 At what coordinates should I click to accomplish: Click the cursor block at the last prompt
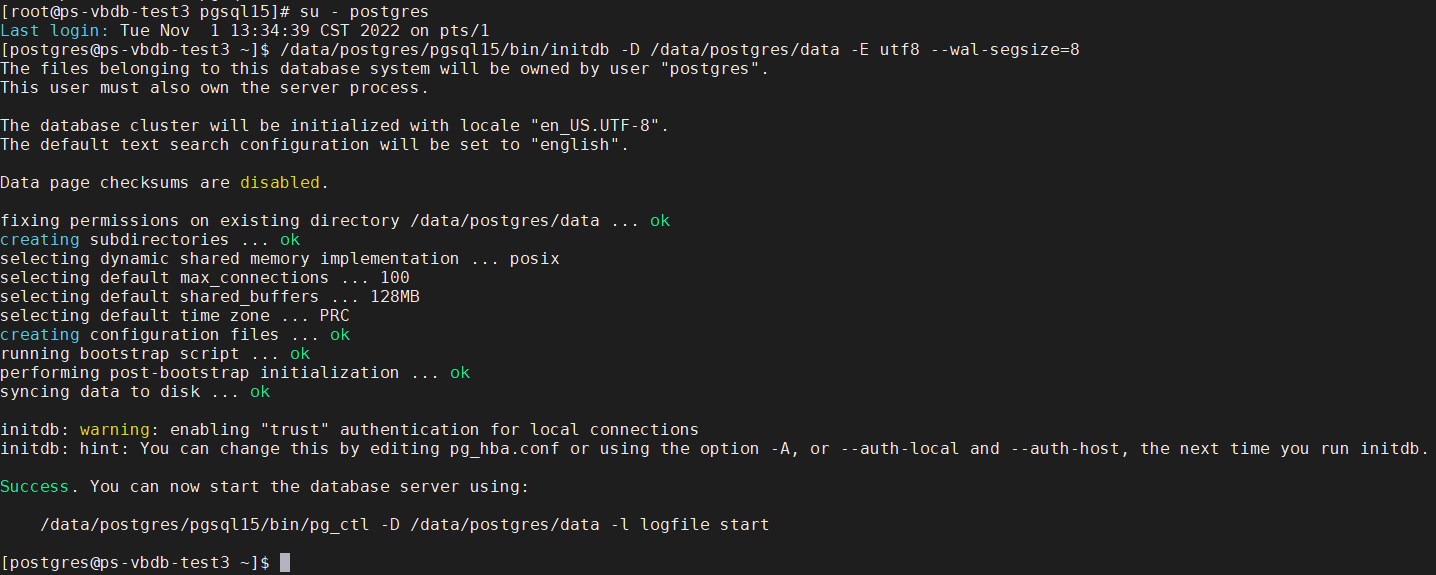pyautogui.click(x=285, y=563)
